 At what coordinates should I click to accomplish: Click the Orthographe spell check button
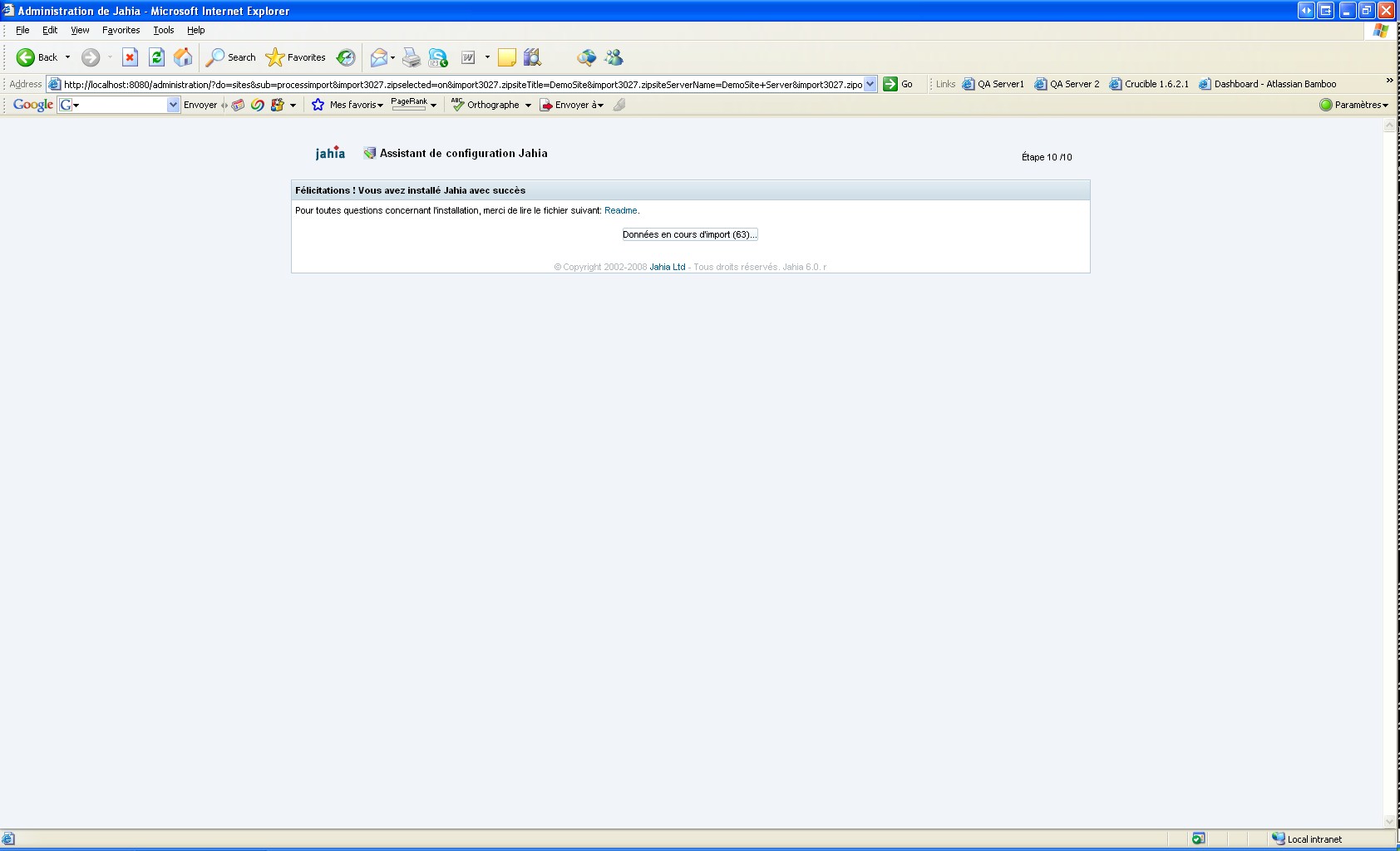(x=486, y=105)
